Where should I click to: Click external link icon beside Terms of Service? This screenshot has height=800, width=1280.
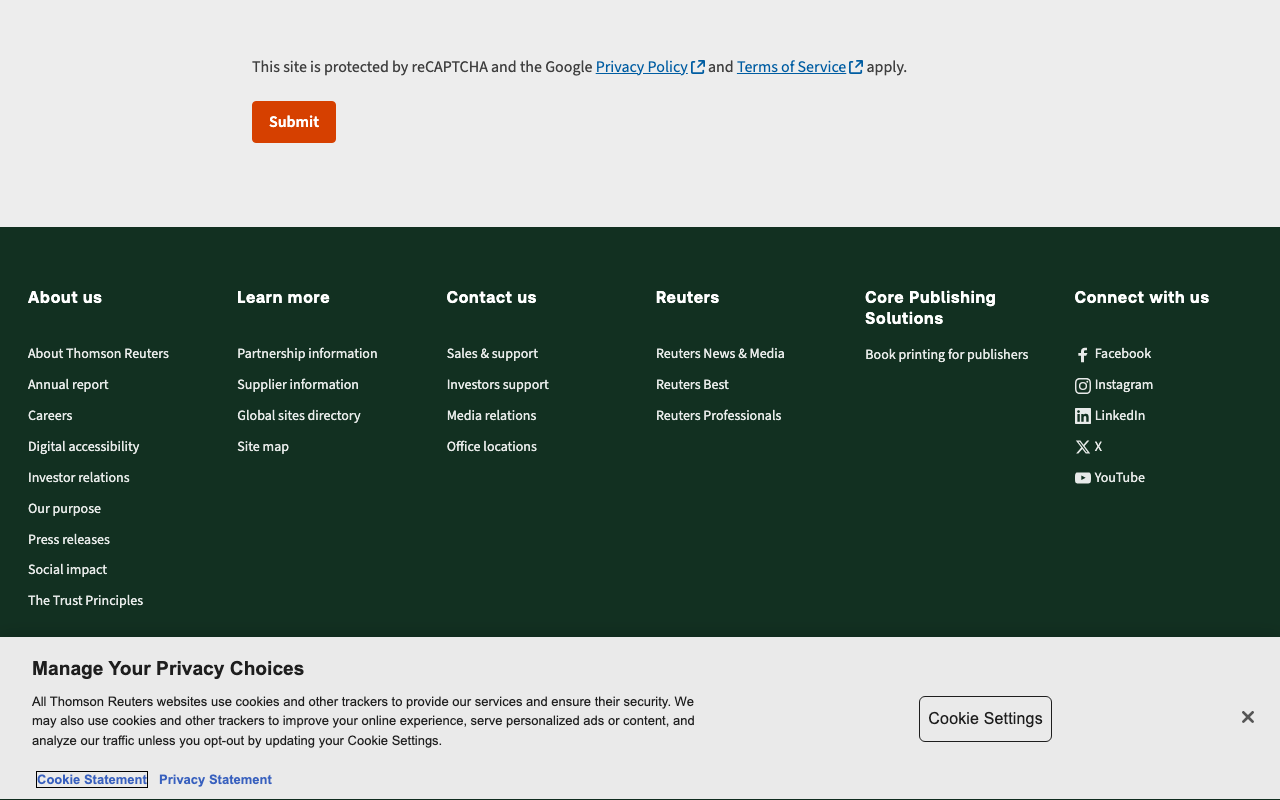856,67
